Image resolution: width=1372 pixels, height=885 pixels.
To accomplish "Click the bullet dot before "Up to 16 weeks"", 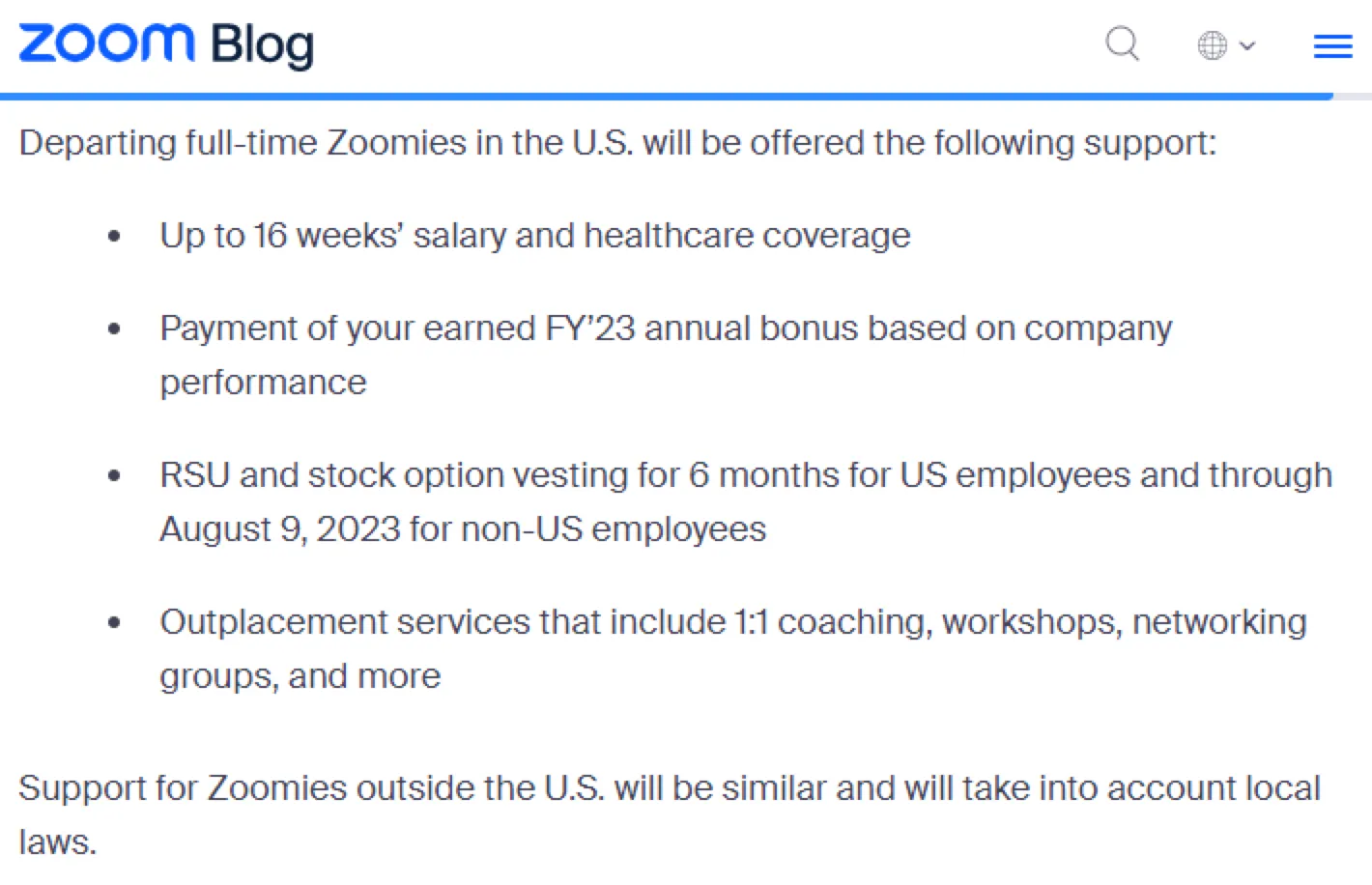I will 115,237.
